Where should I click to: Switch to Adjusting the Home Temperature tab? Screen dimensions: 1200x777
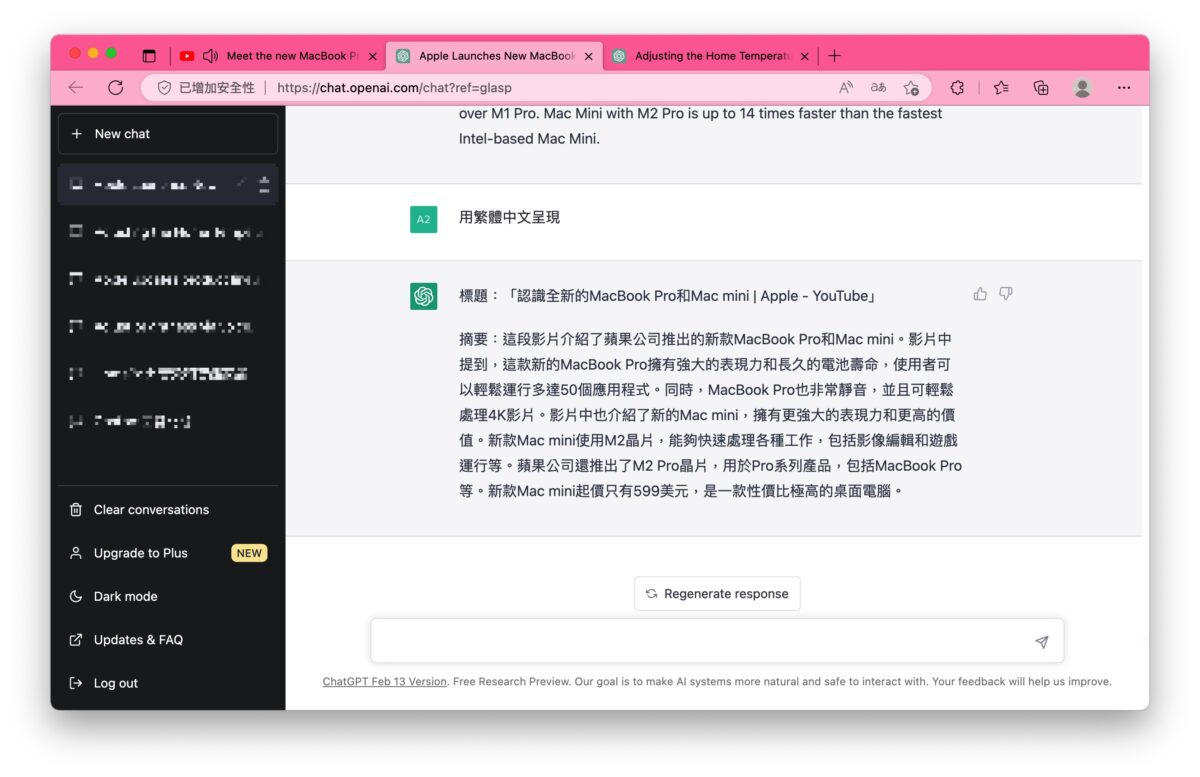tap(713, 56)
